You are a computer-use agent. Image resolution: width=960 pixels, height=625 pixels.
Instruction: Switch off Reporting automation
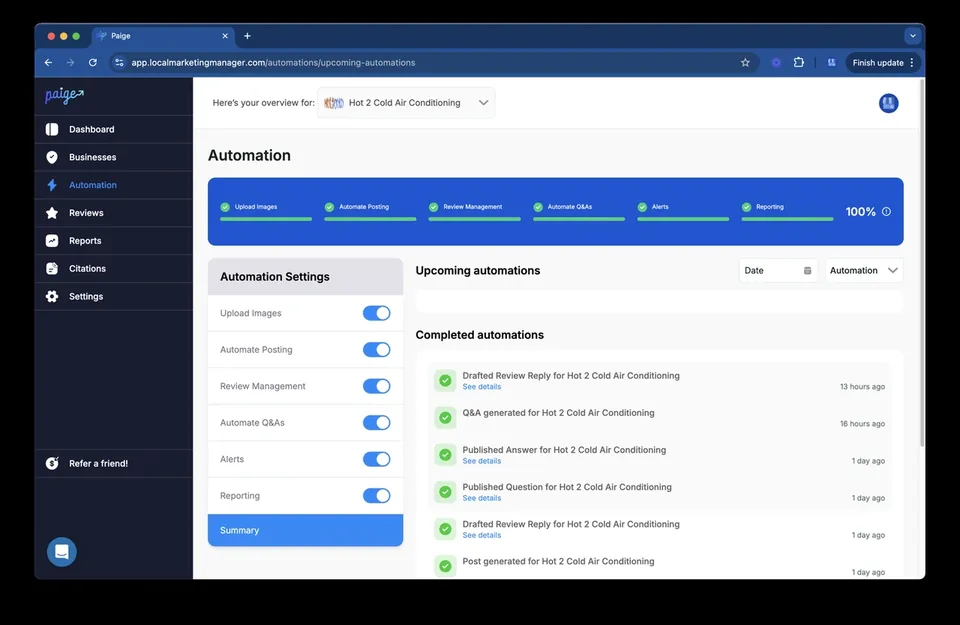tap(377, 496)
